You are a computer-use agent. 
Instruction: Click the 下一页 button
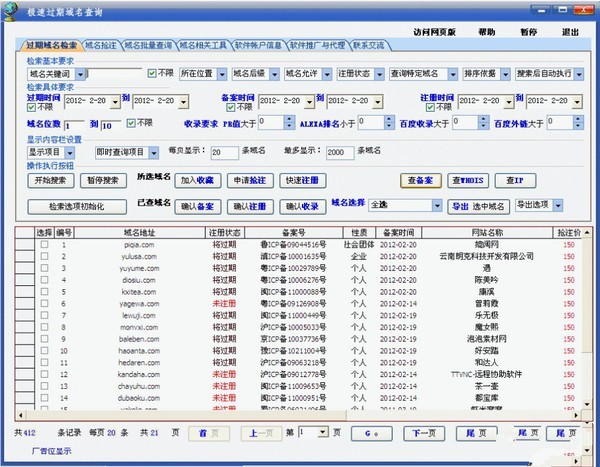pyautogui.click(x=424, y=433)
